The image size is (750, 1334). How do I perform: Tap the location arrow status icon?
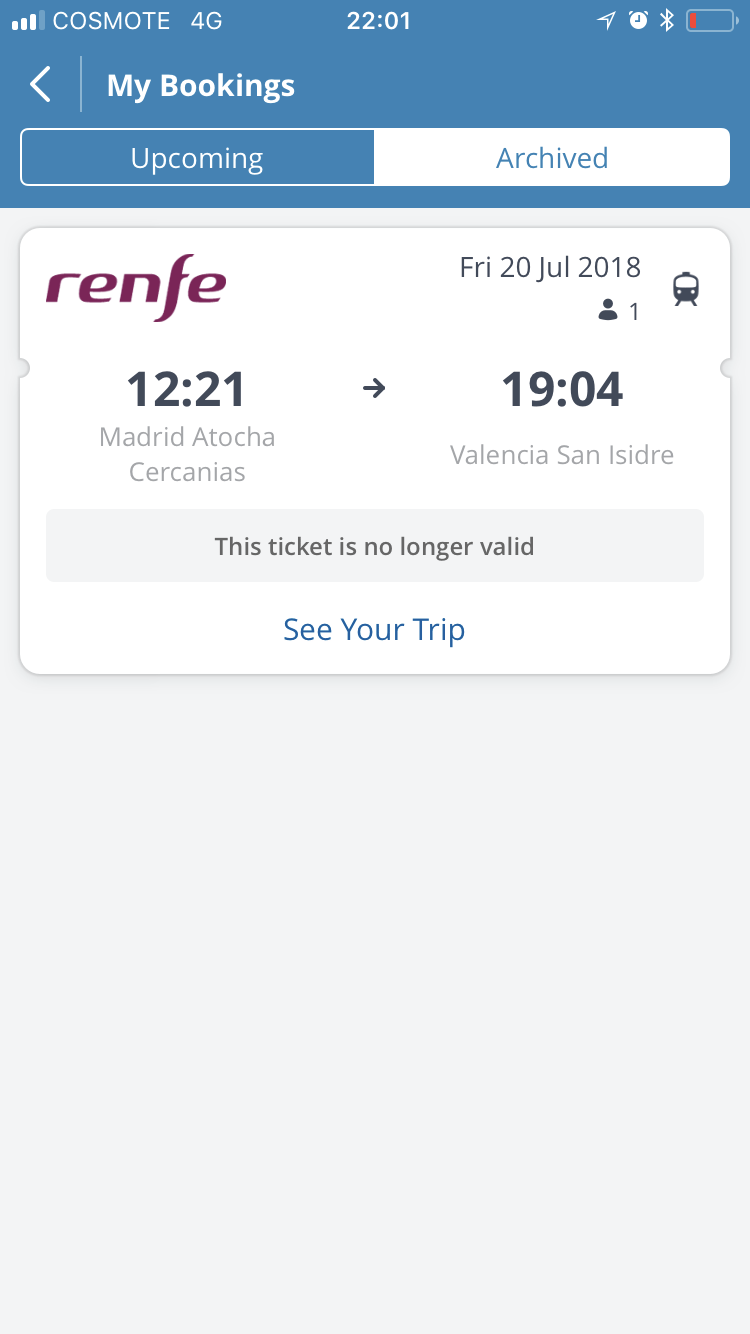[606, 21]
